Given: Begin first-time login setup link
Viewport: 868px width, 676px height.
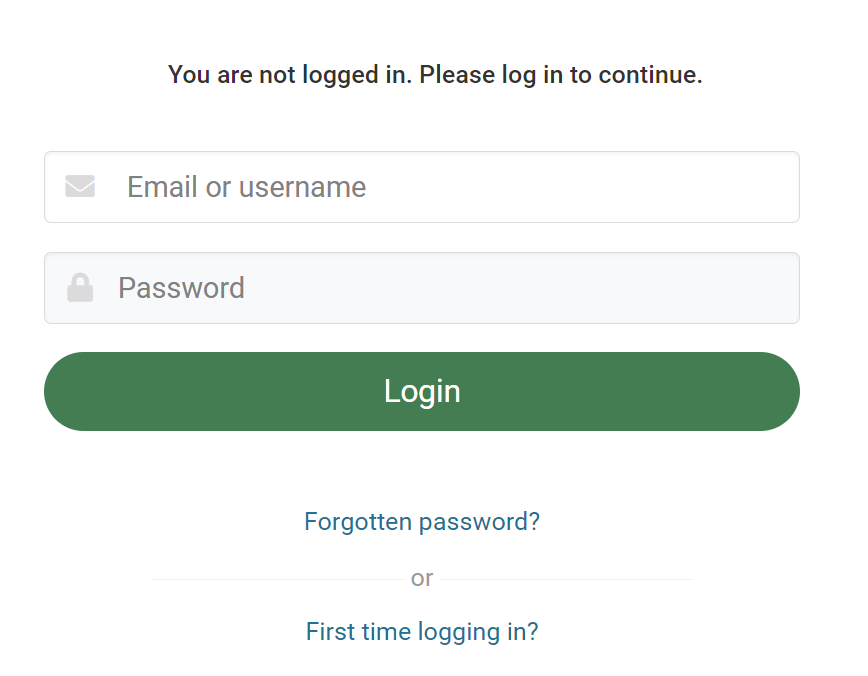Looking at the screenshot, I should point(421,631).
